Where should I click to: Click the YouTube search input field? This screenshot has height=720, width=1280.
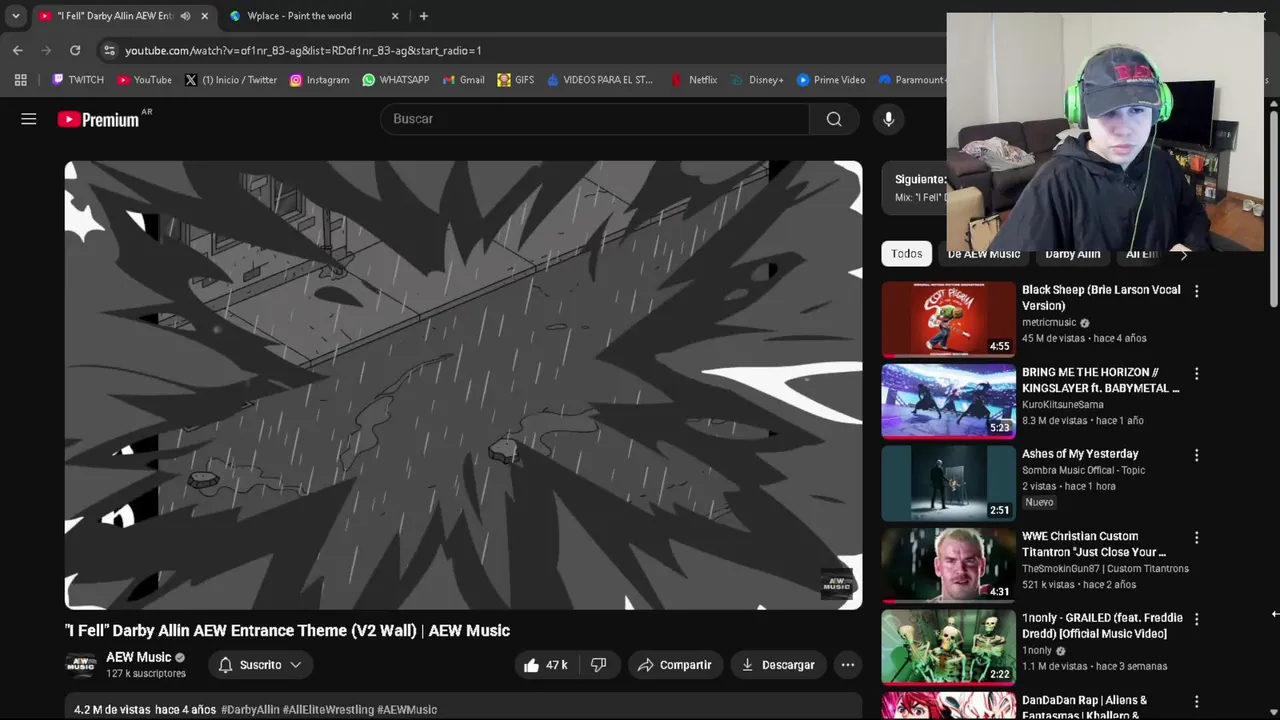pos(595,119)
